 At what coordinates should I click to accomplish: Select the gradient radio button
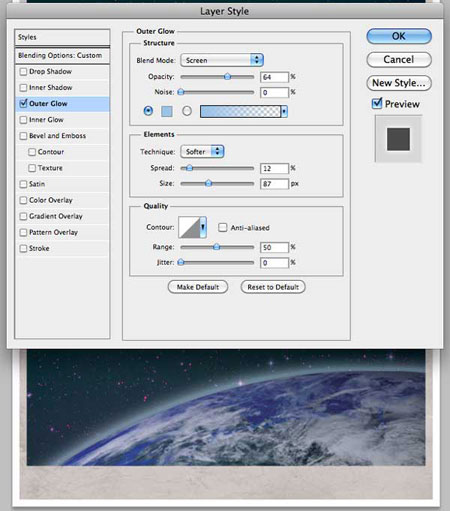(187, 111)
